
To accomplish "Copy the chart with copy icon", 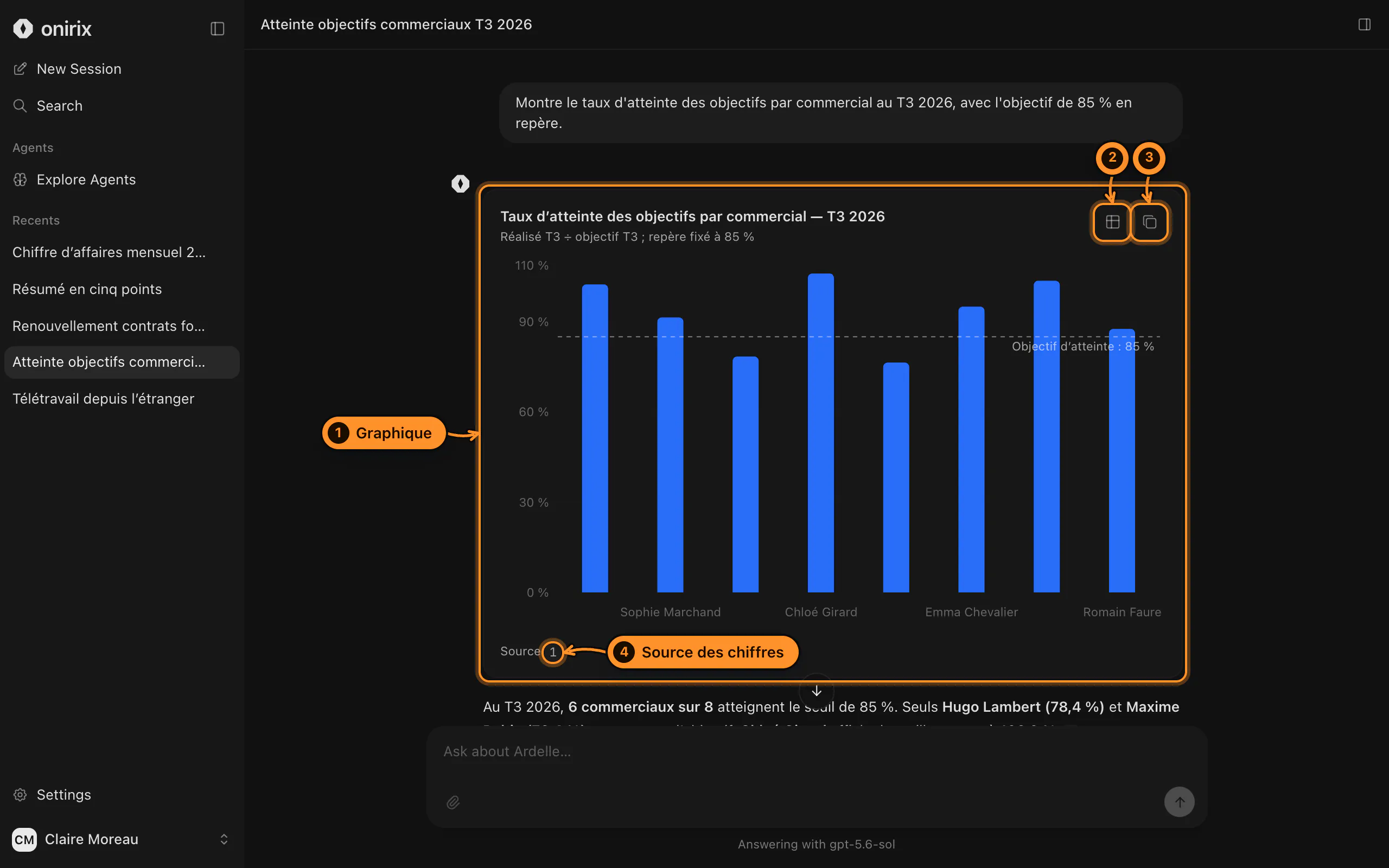I will [x=1149, y=221].
